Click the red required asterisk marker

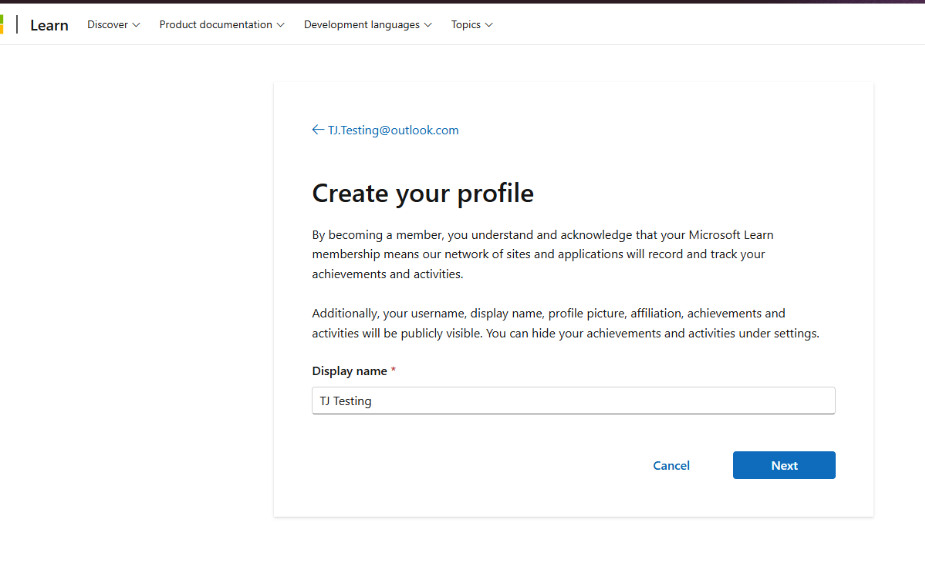[393, 369]
